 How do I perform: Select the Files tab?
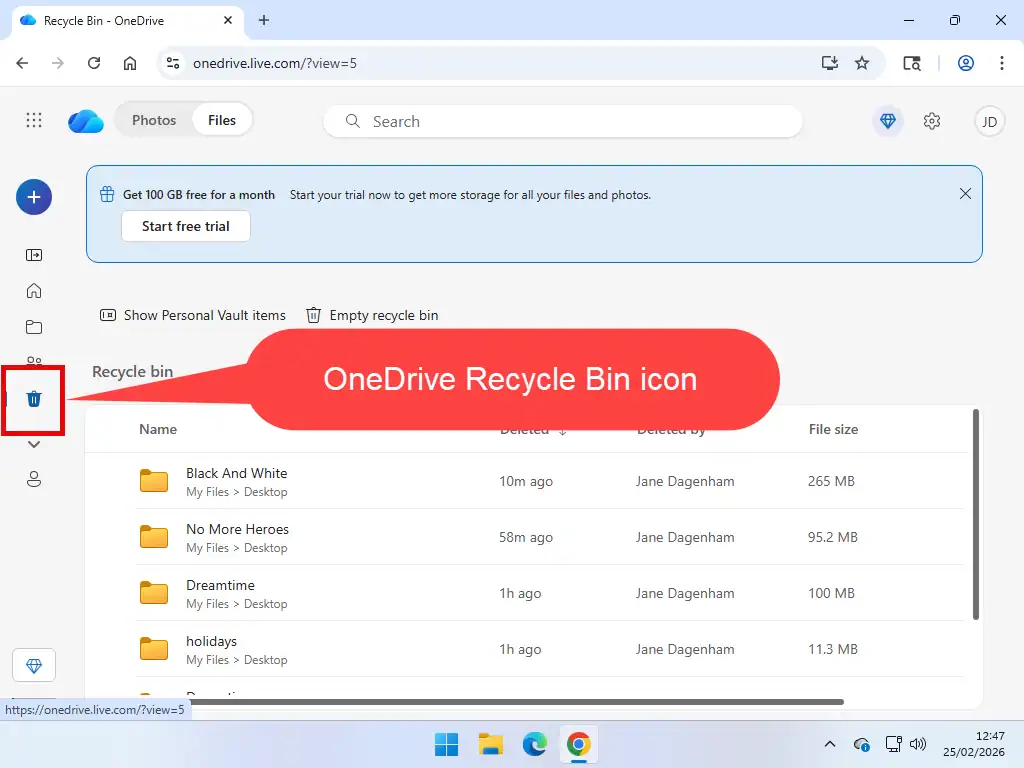click(221, 119)
